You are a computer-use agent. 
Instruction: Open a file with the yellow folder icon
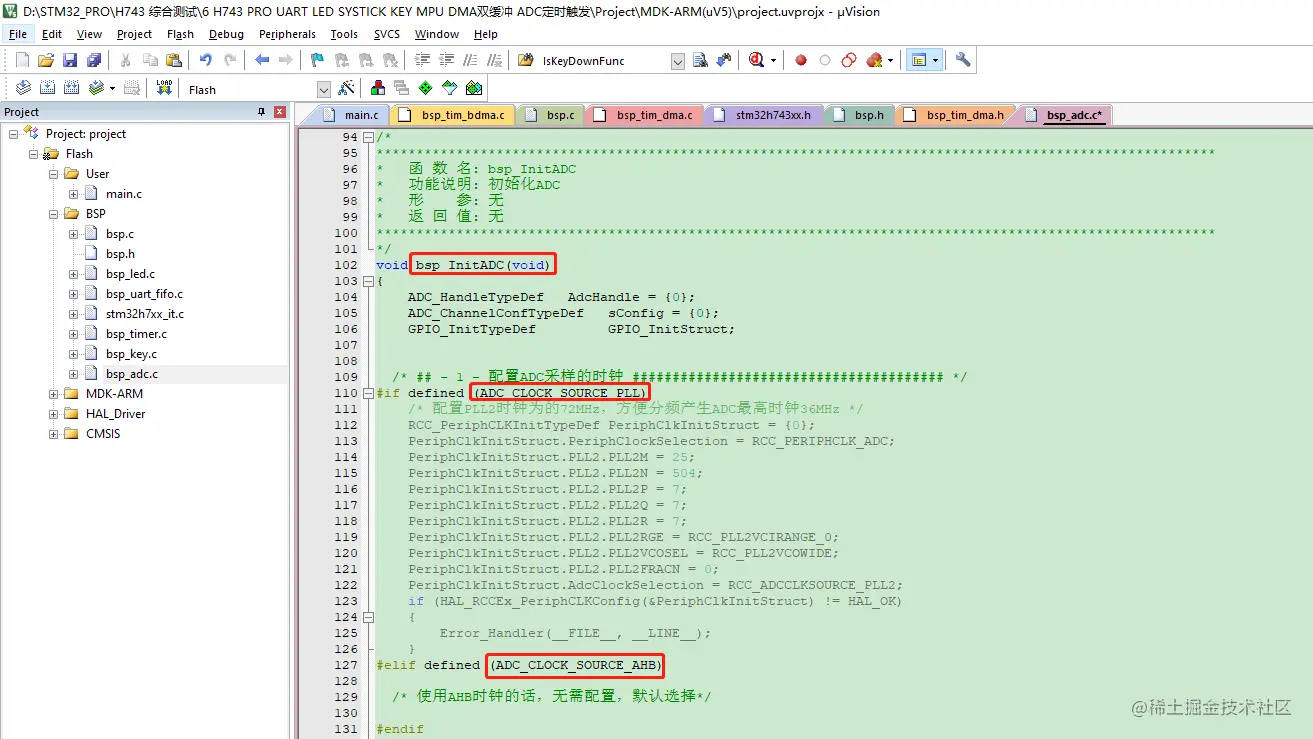click(x=46, y=61)
